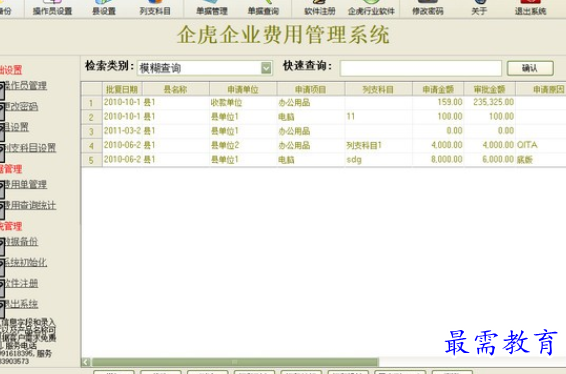The width and height of the screenshot is (566, 374).
Task: Open 修改密码 in the top toolbar
Action: tap(427, 8)
